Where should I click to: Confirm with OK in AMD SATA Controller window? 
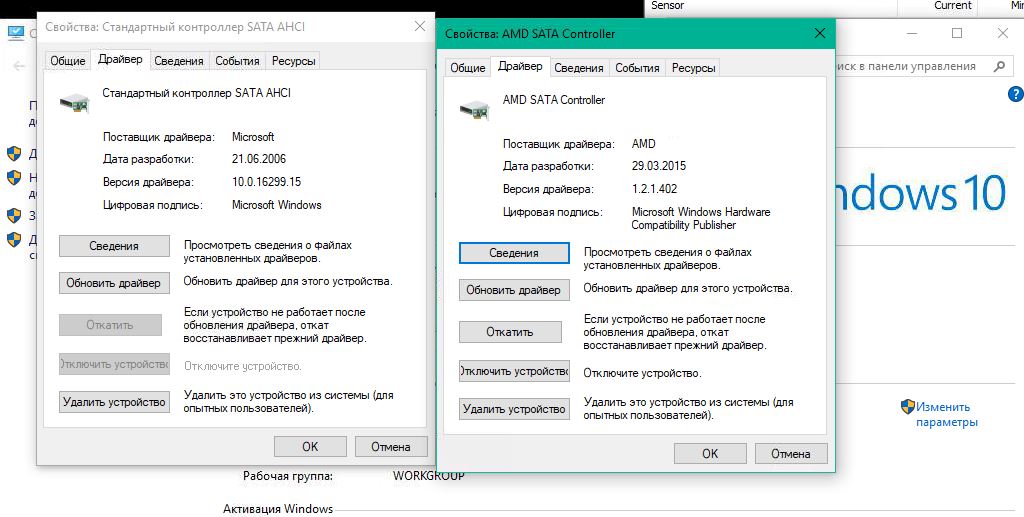click(x=710, y=454)
